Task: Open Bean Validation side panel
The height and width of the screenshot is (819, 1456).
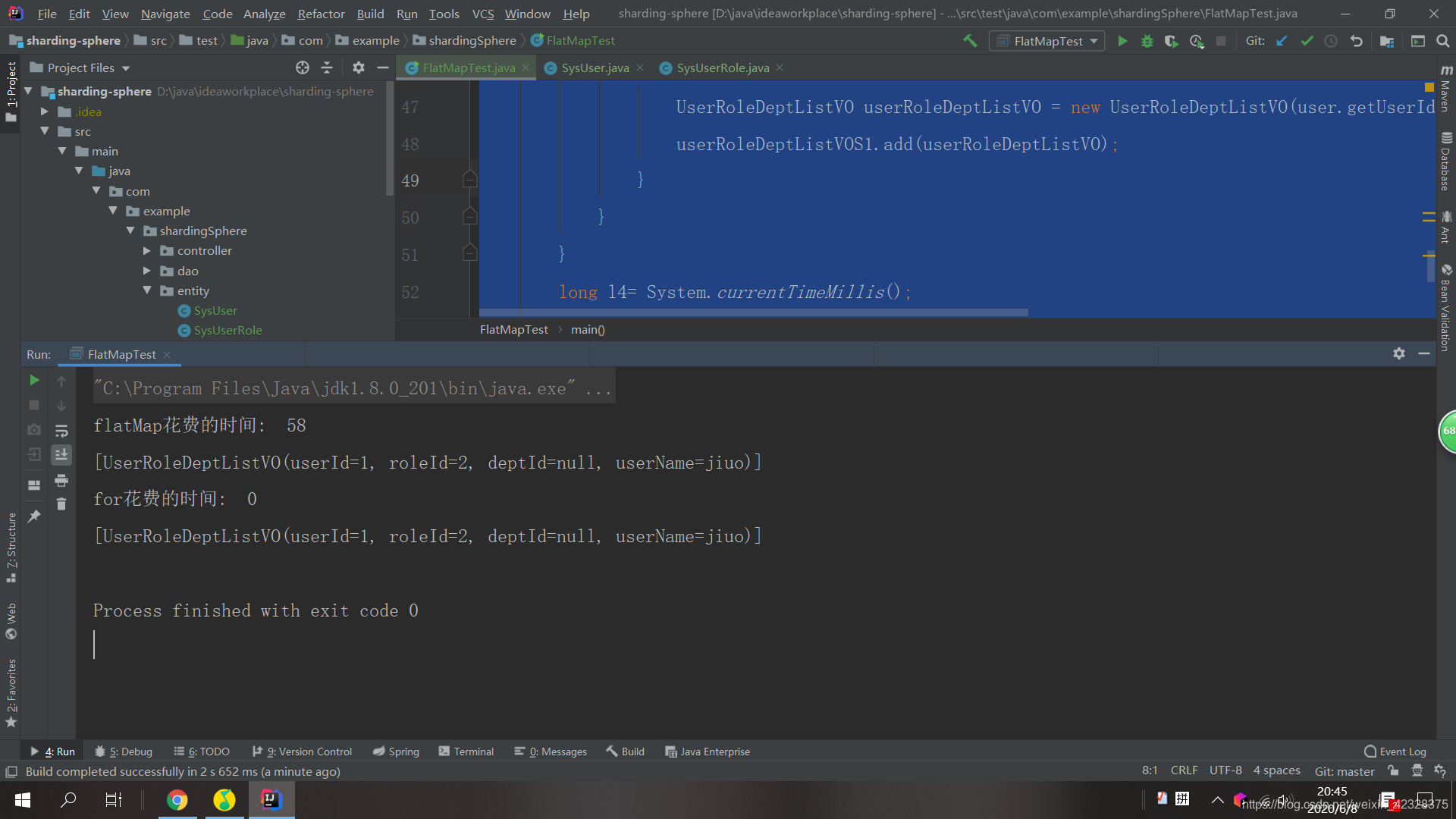Action: point(1446,307)
